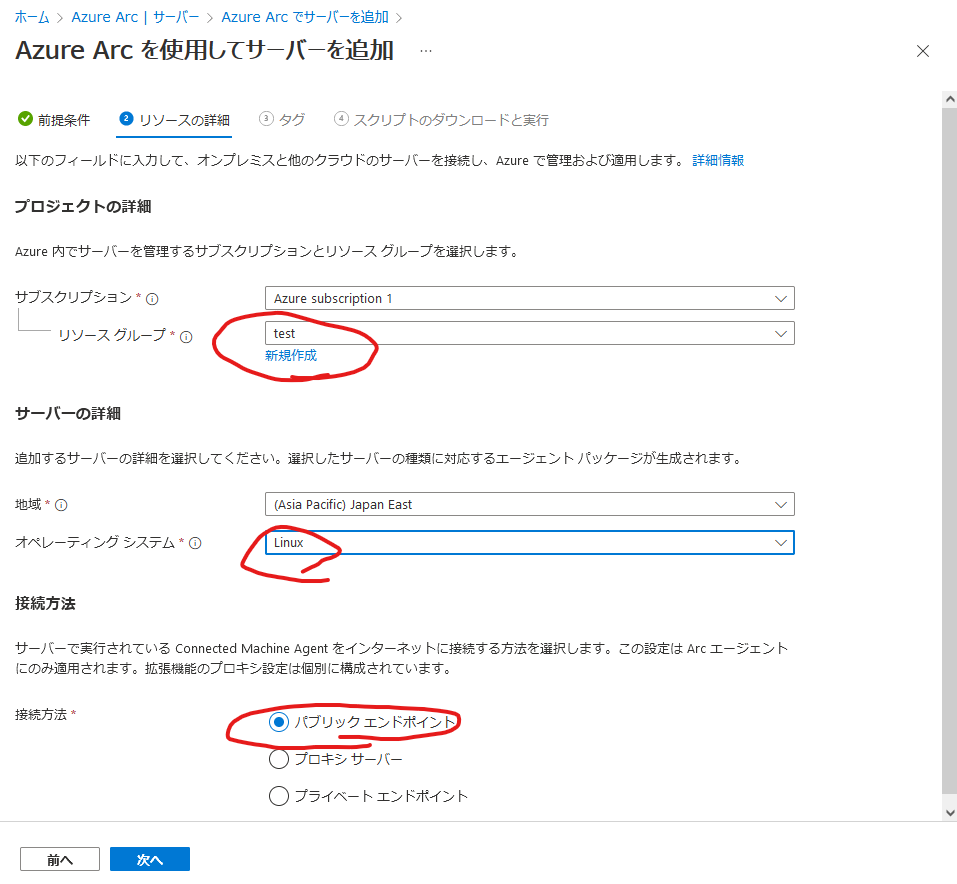Open スクリプトのダウンロードと実行 step tab
Screen dimensions: 957x884
(x=441, y=120)
